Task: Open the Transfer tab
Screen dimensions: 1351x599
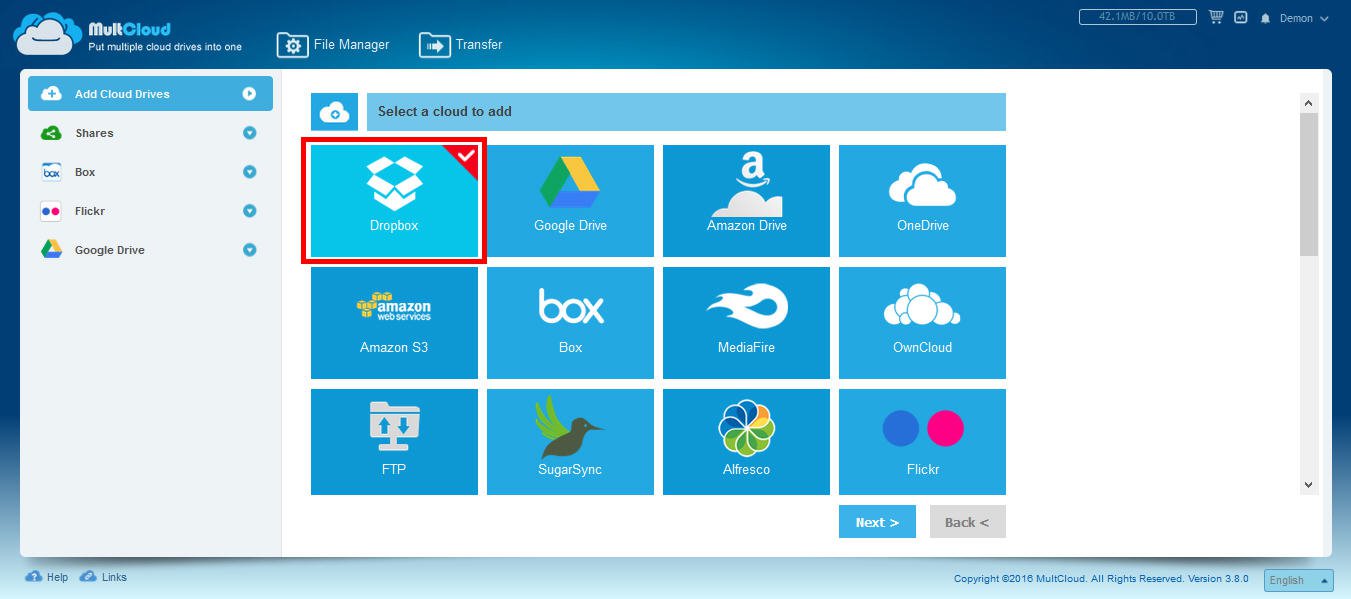Action: click(x=461, y=45)
